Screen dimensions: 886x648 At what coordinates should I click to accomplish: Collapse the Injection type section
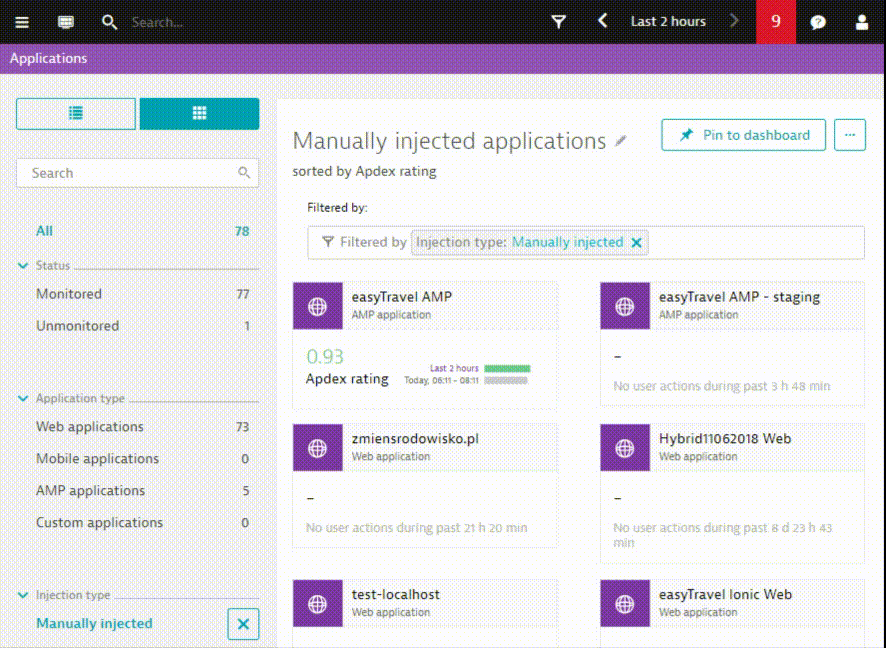pyautogui.click(x=23, y=595)
